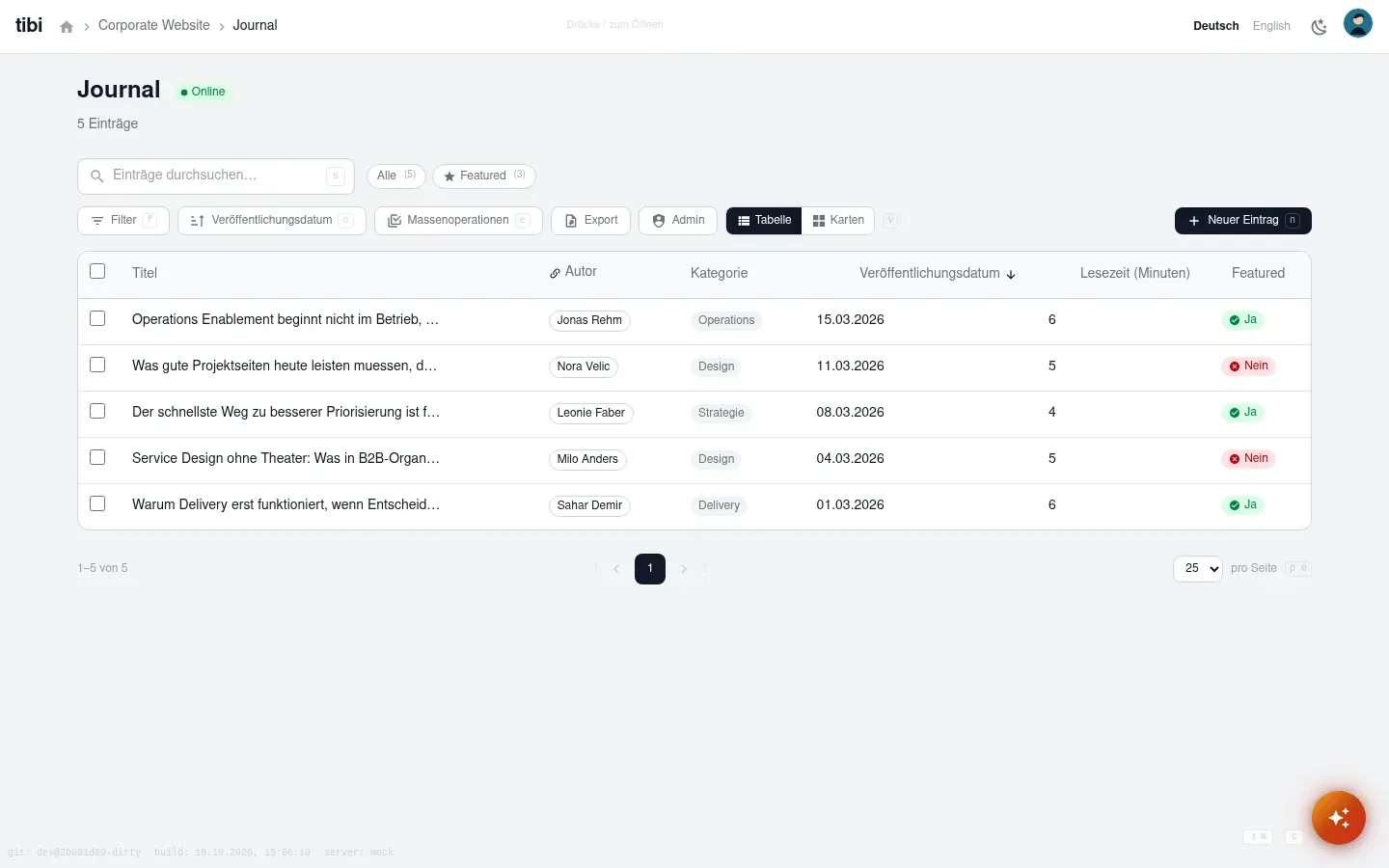Image resolution: width=1389 pixels, height=868 pixels.
Task: Expand the Filter options
Action: 123,221
